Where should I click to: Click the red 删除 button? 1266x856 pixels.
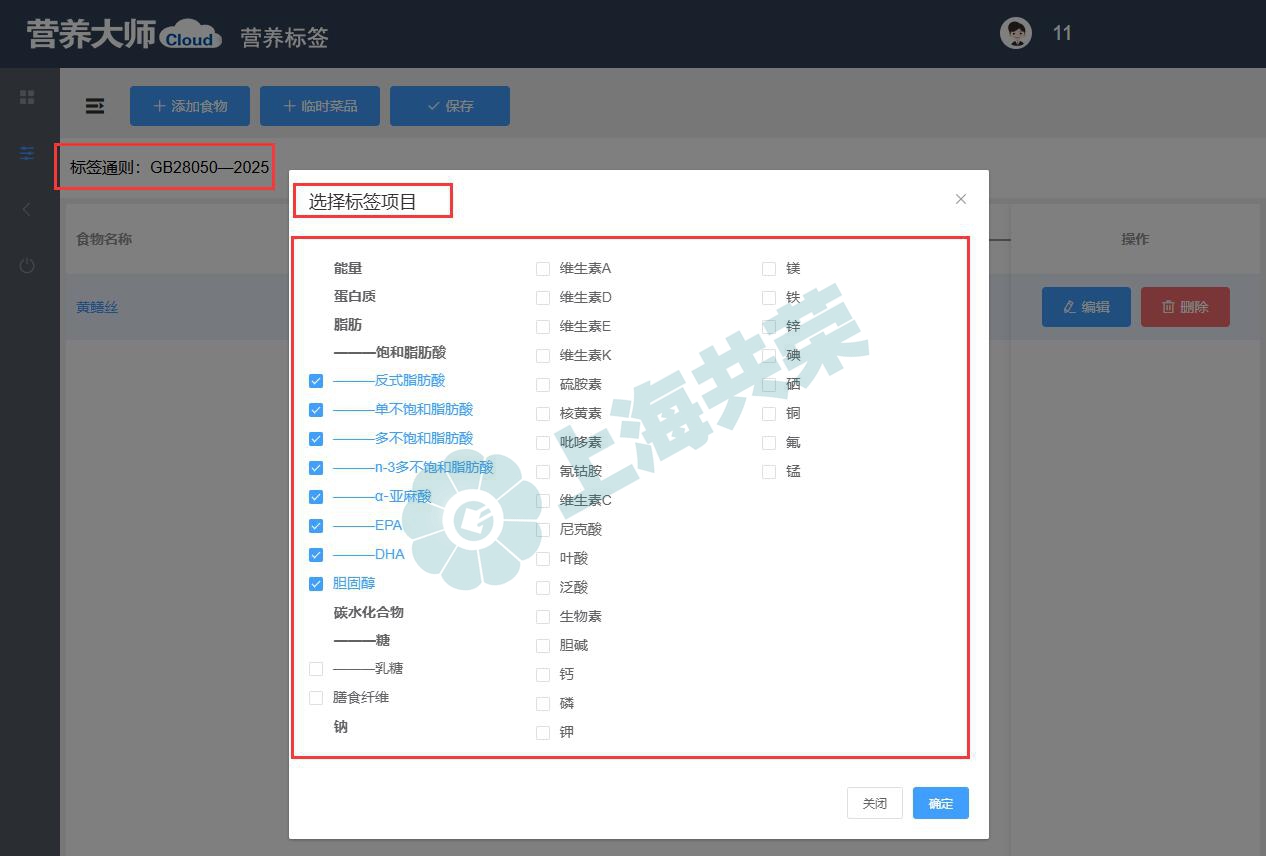coord(1185,307)
